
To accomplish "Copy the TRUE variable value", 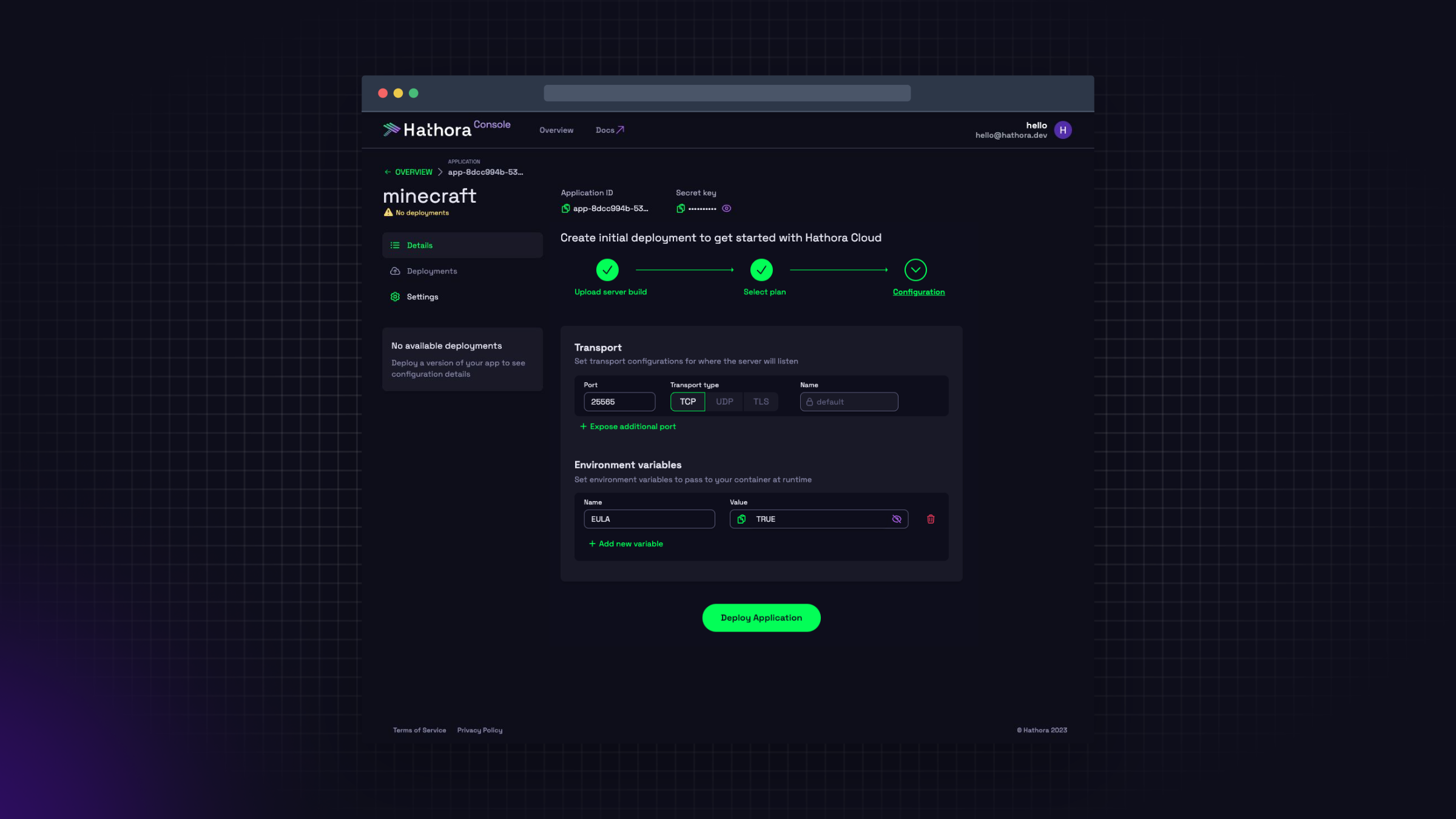I will click(x=741, y=519).
